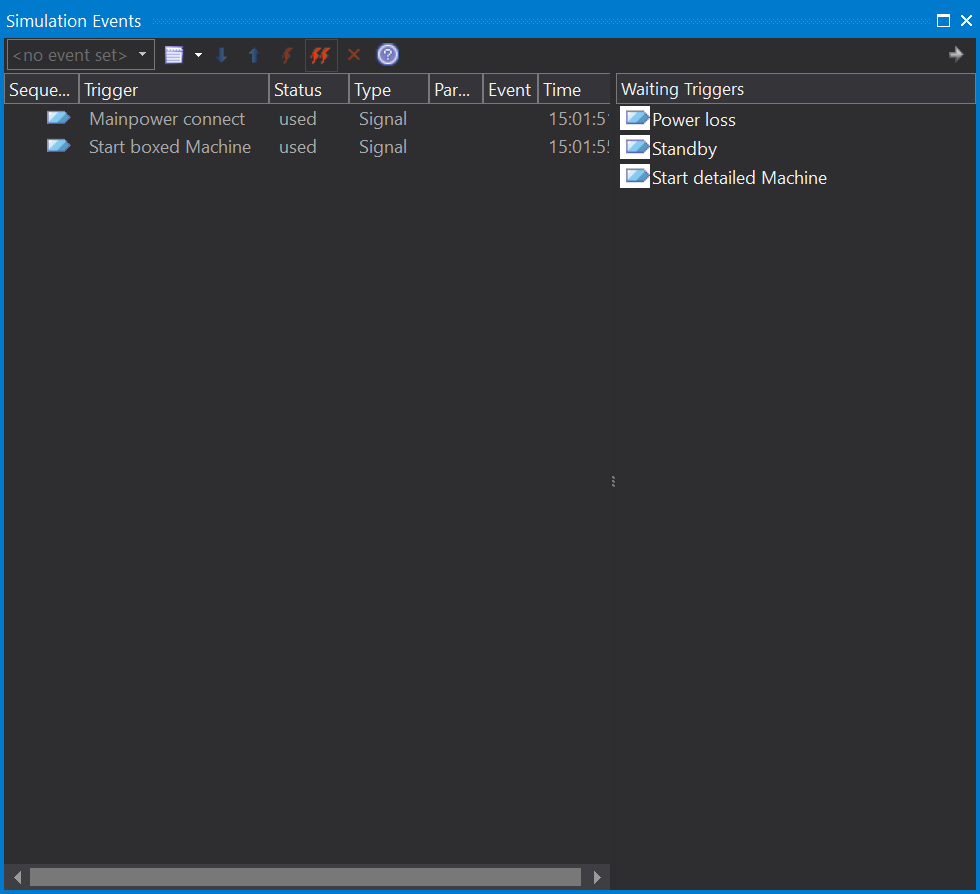Open help with the question mark icon
This screenshot has width=980, height=894.
click(x=388, y=55)
